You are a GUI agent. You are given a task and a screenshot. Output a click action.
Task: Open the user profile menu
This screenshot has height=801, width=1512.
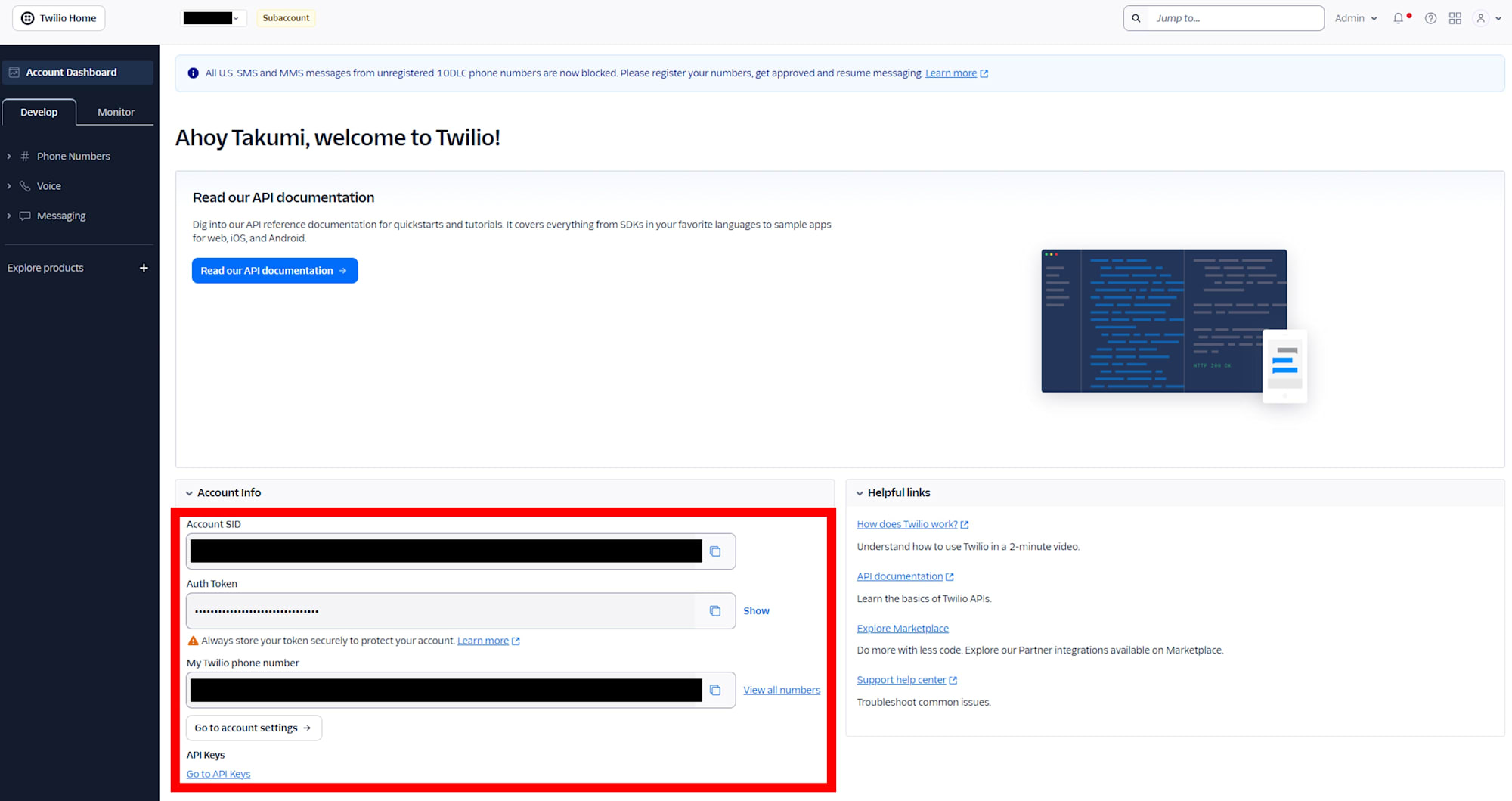[x=1486, y=18]
